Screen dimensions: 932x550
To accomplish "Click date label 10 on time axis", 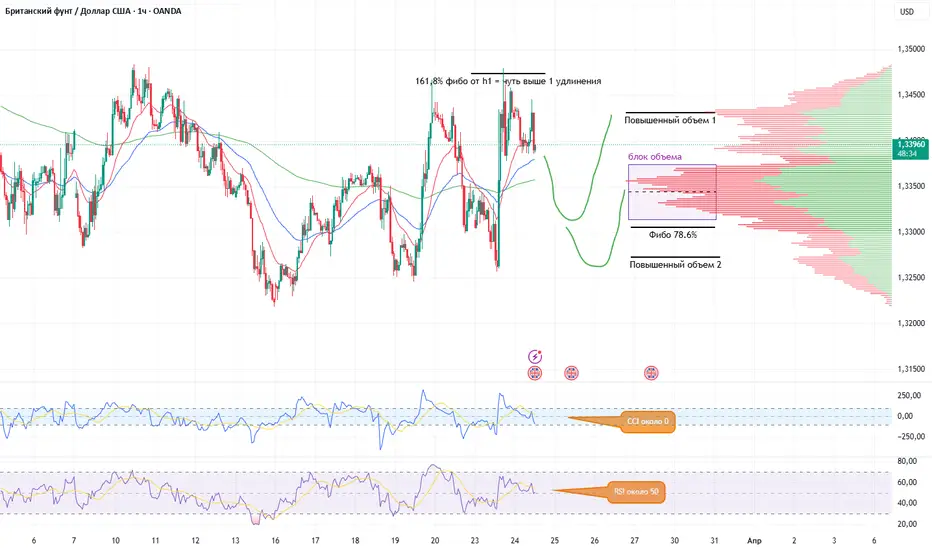I will pos(115,540).
